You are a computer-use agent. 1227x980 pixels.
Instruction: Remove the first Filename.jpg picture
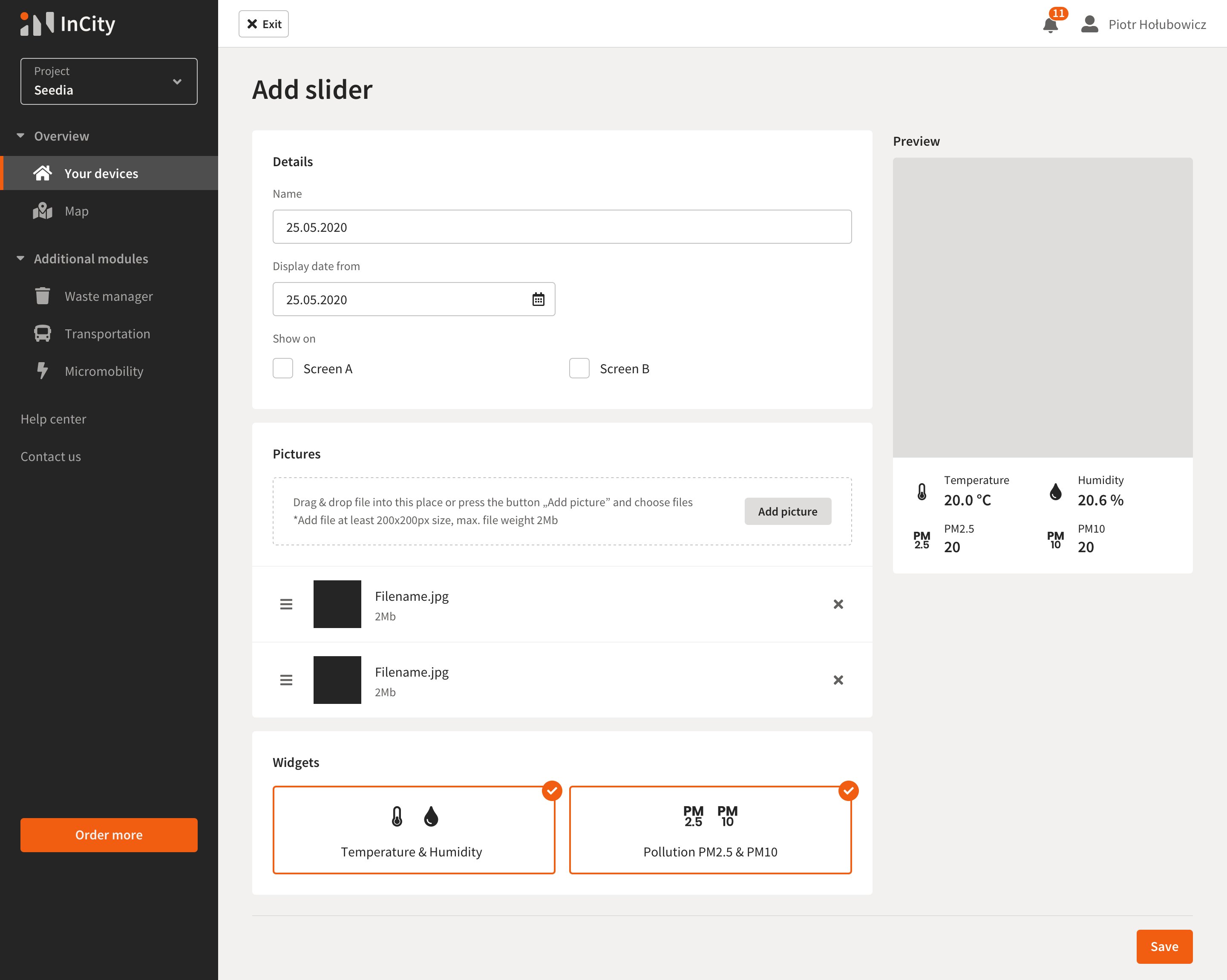coord(838,604)
